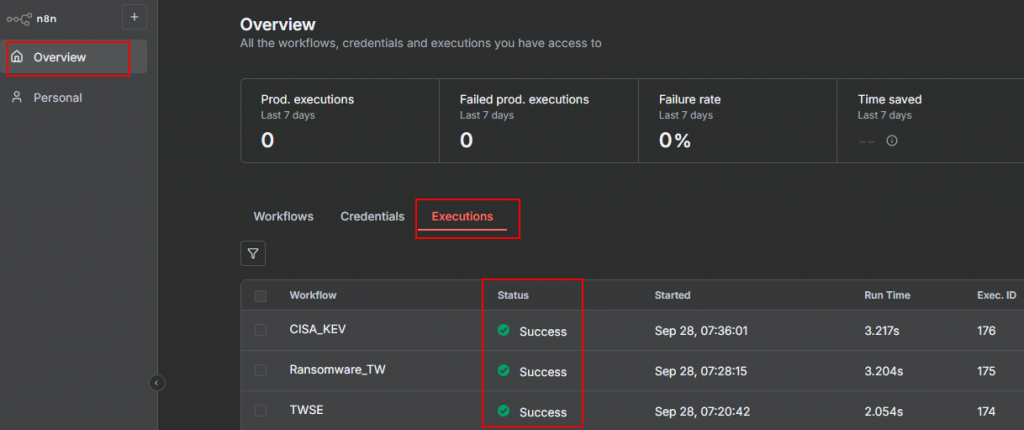Click the Personal user icon in sidebar
The image size is (1024, 430).
[17, 97]
